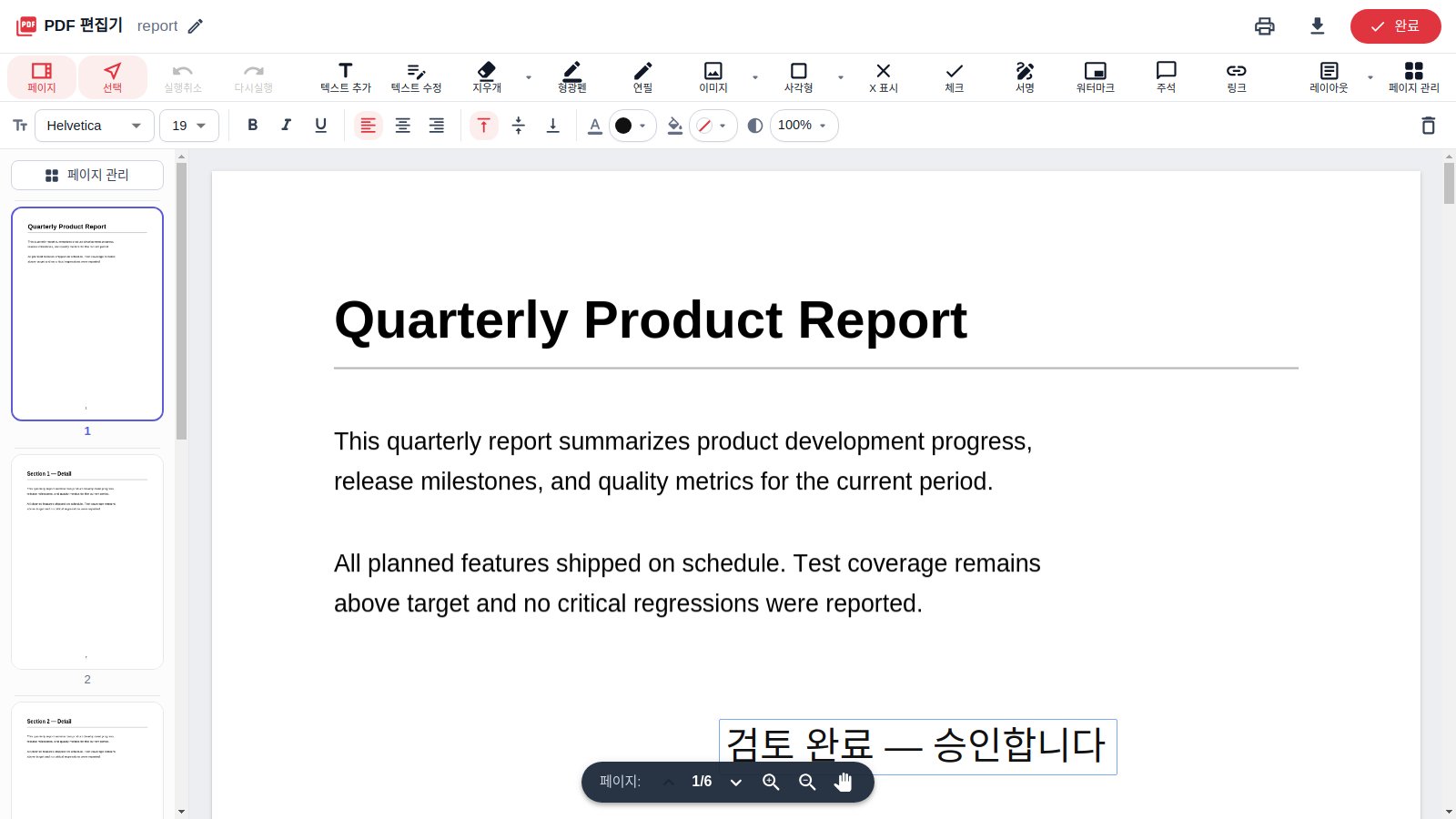Add a 주석 comment
This screenshot has height=819, width=1456.
[x=1167, y=77]
